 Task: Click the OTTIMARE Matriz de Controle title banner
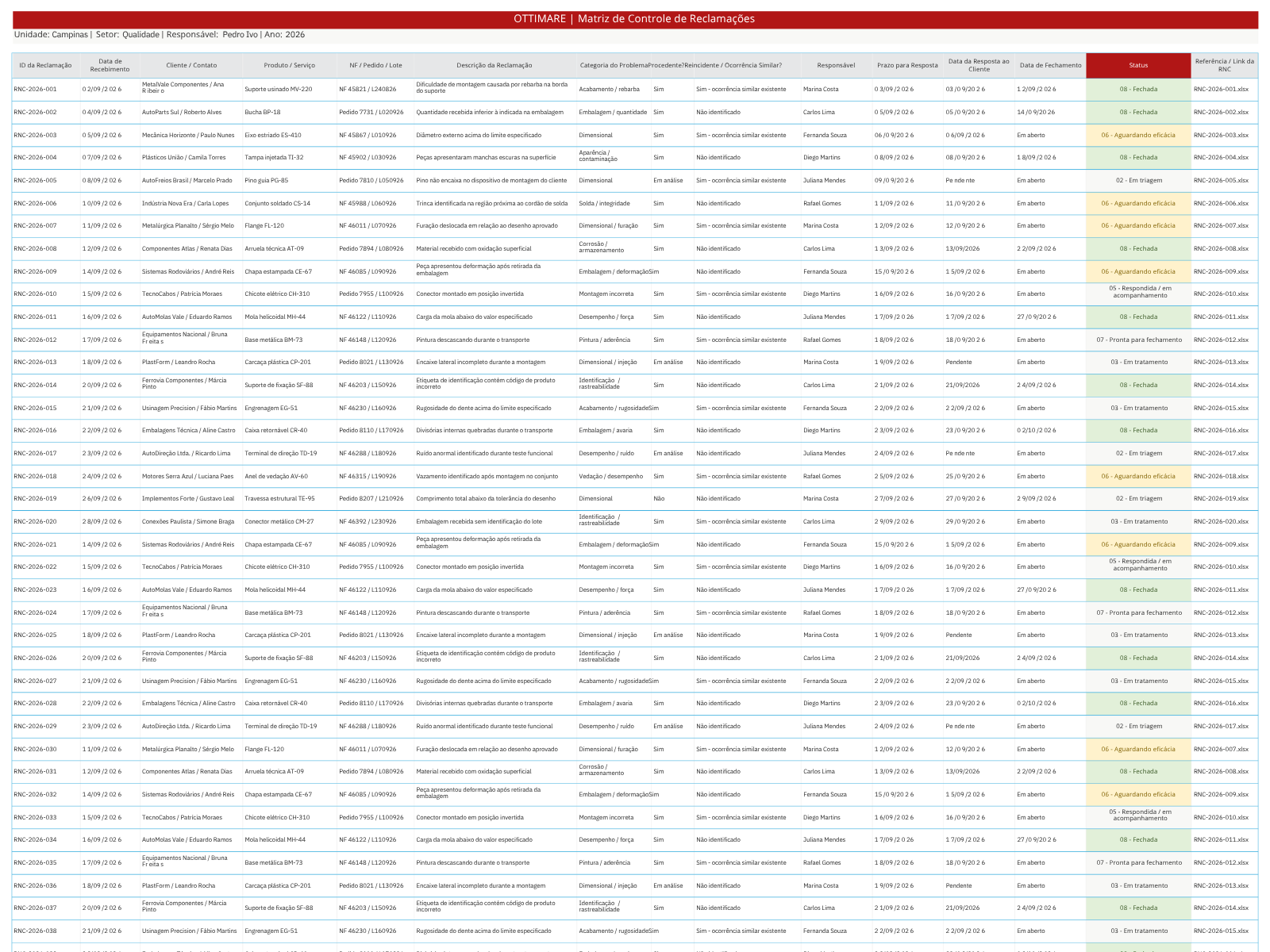click(634, 19)
